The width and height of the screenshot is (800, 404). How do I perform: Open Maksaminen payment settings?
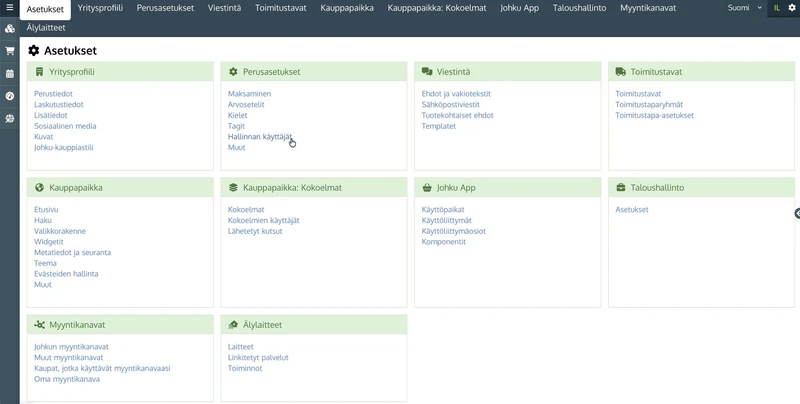[249, 94]
